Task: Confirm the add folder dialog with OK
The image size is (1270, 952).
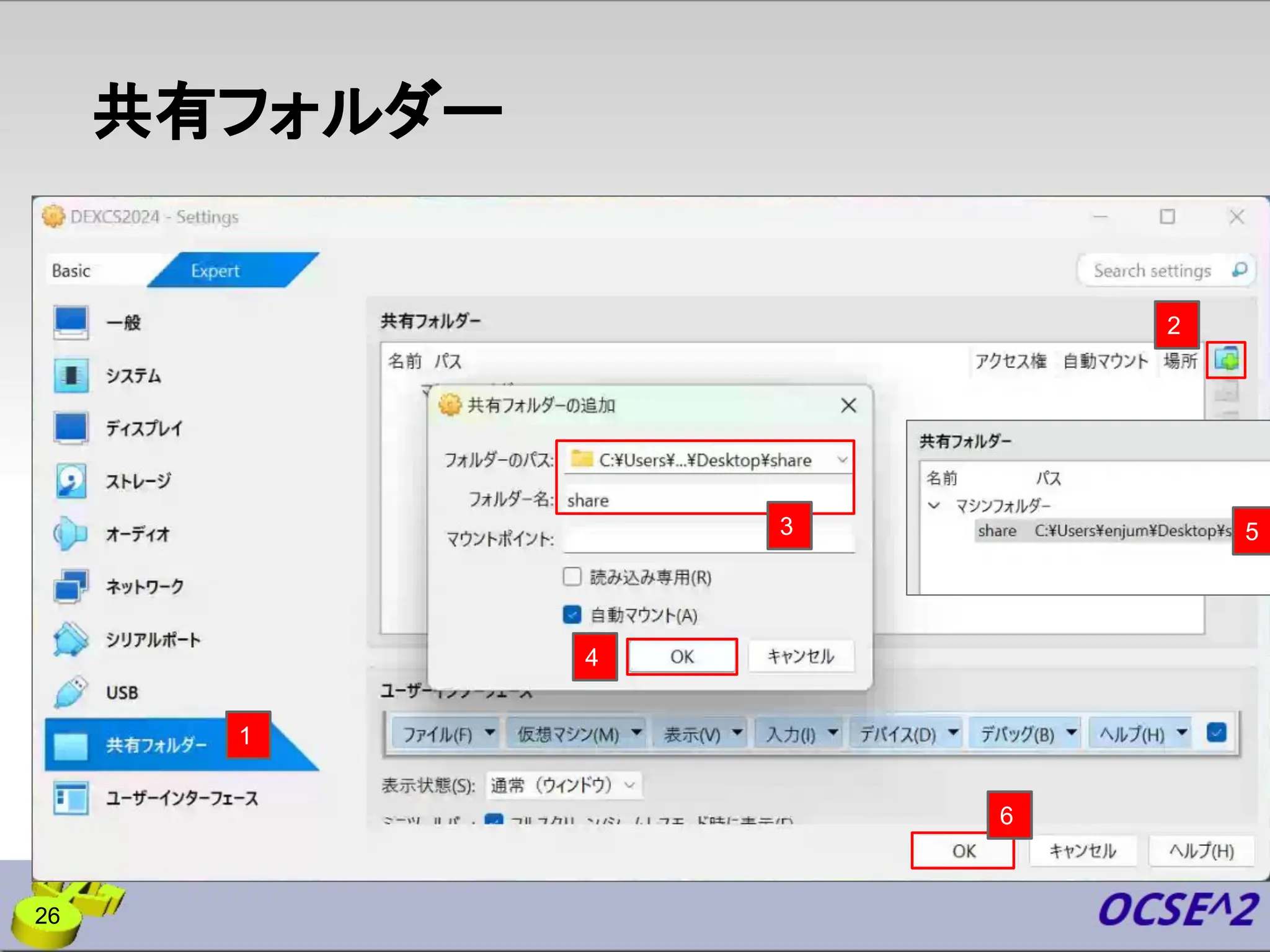Action: 682,656
